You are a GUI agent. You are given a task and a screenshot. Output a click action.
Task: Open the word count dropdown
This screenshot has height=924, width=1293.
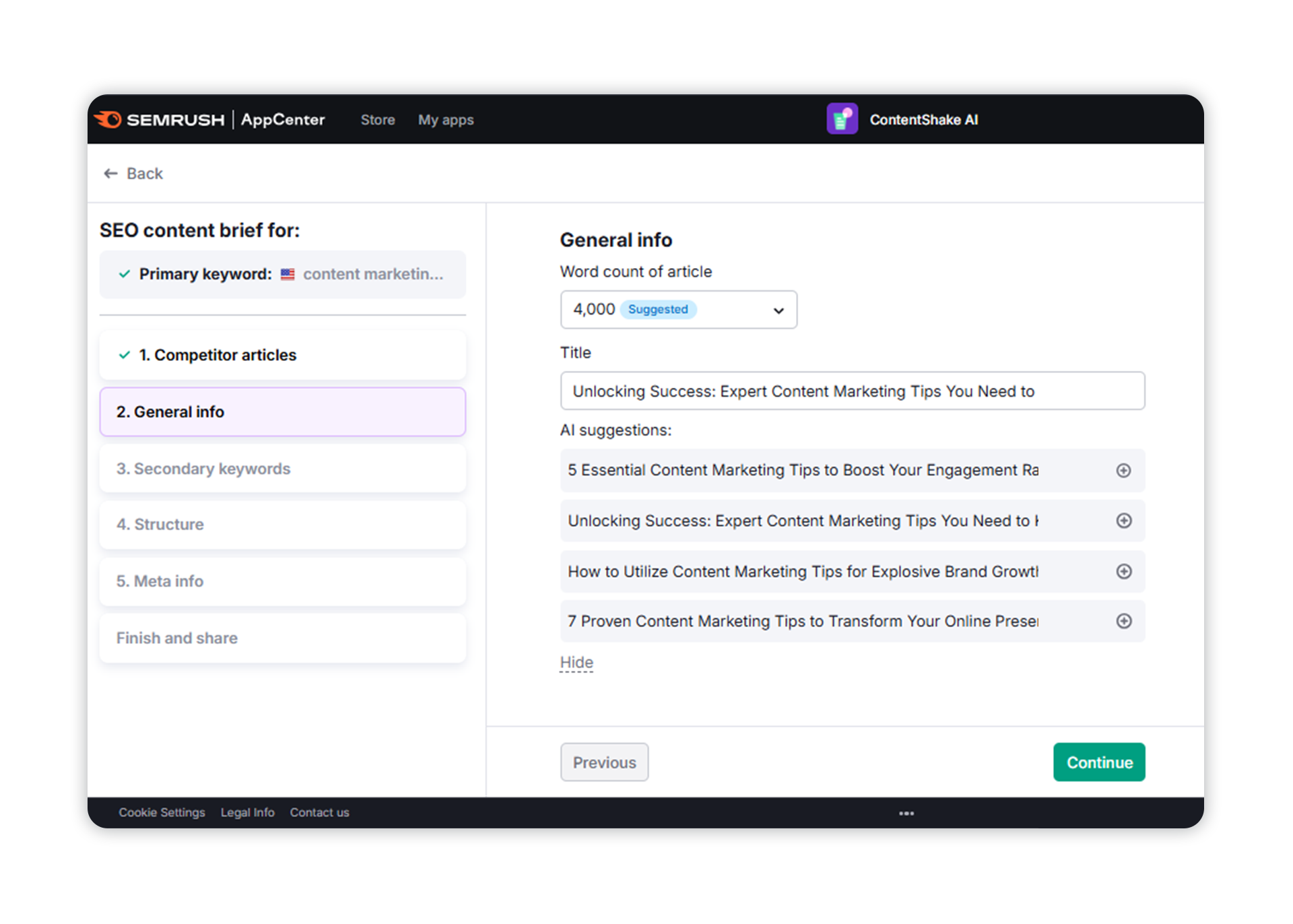pos(677,310)
